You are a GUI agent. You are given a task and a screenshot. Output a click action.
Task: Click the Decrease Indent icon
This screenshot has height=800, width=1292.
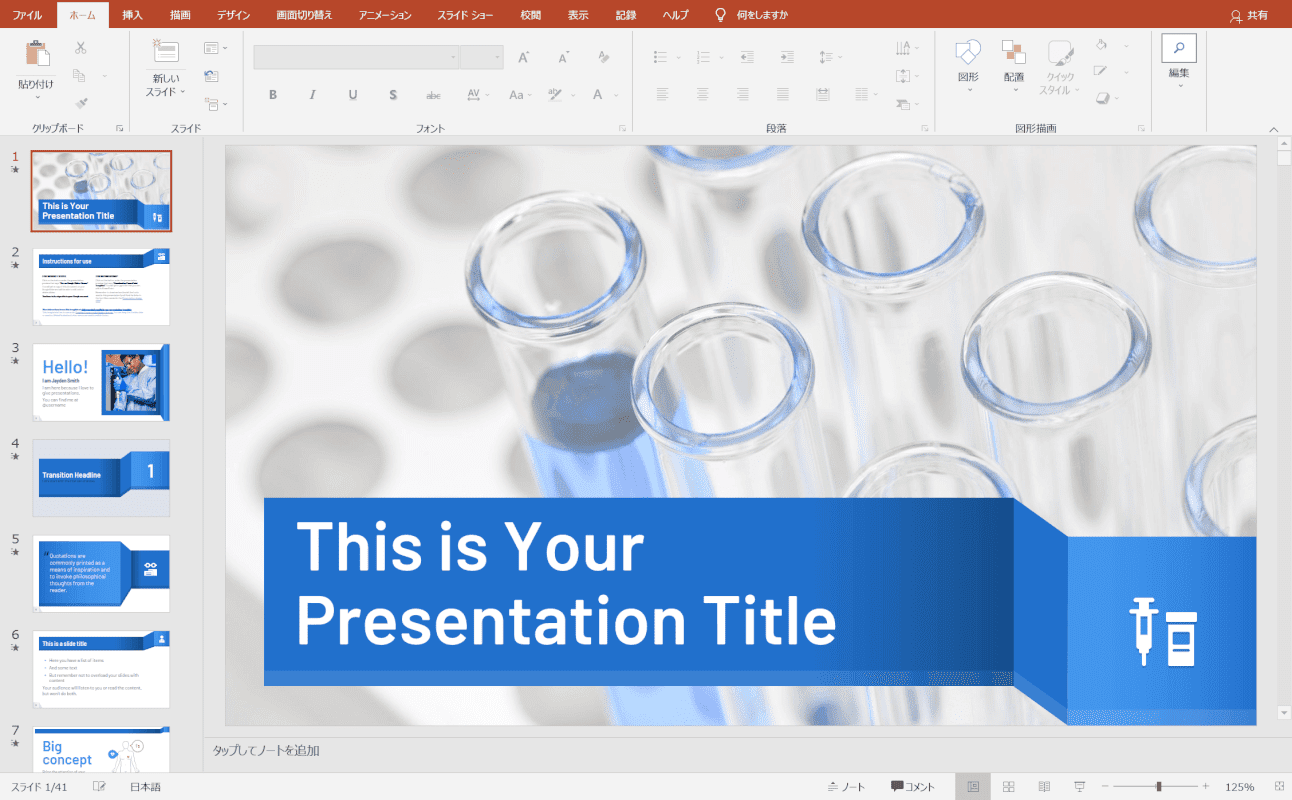pos(747,57)
